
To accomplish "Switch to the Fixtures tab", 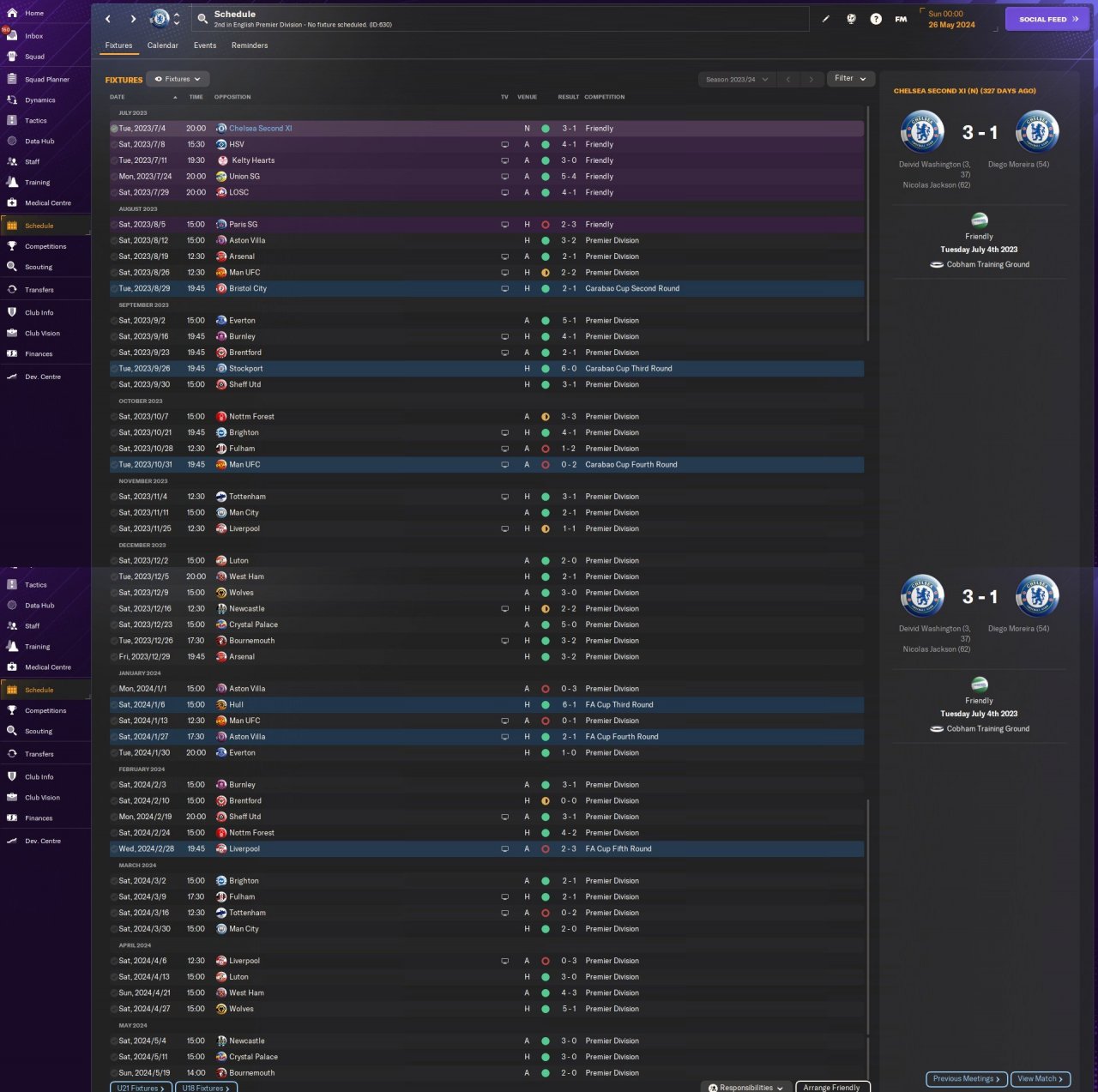I will (118, 45).
